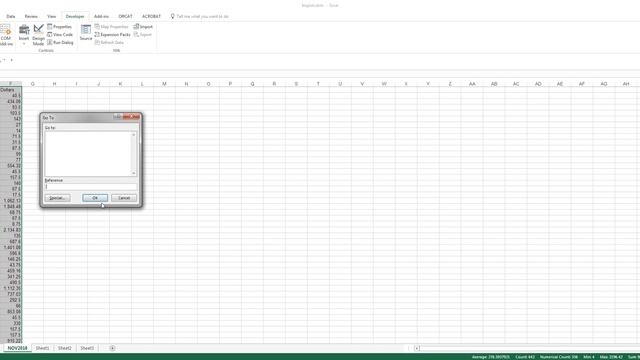Open the ORCAT ribbon tab
The width and height of the screenshot is (640, 360).
point(125,16)
